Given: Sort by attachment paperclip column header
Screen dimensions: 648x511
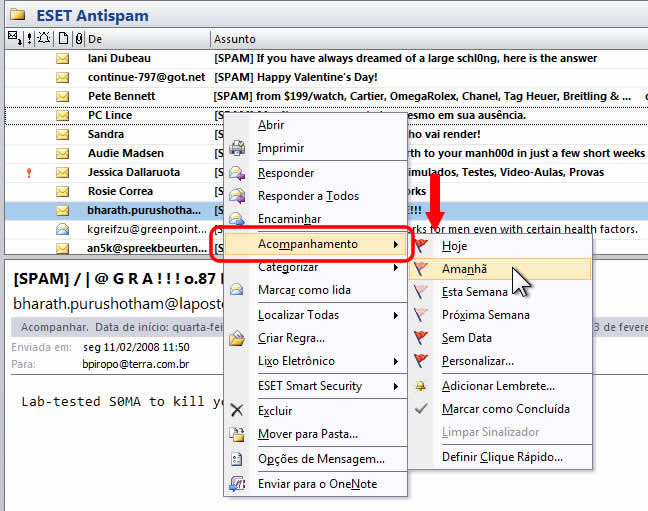Looking at the screenshot, I should [x=79, y=39].
